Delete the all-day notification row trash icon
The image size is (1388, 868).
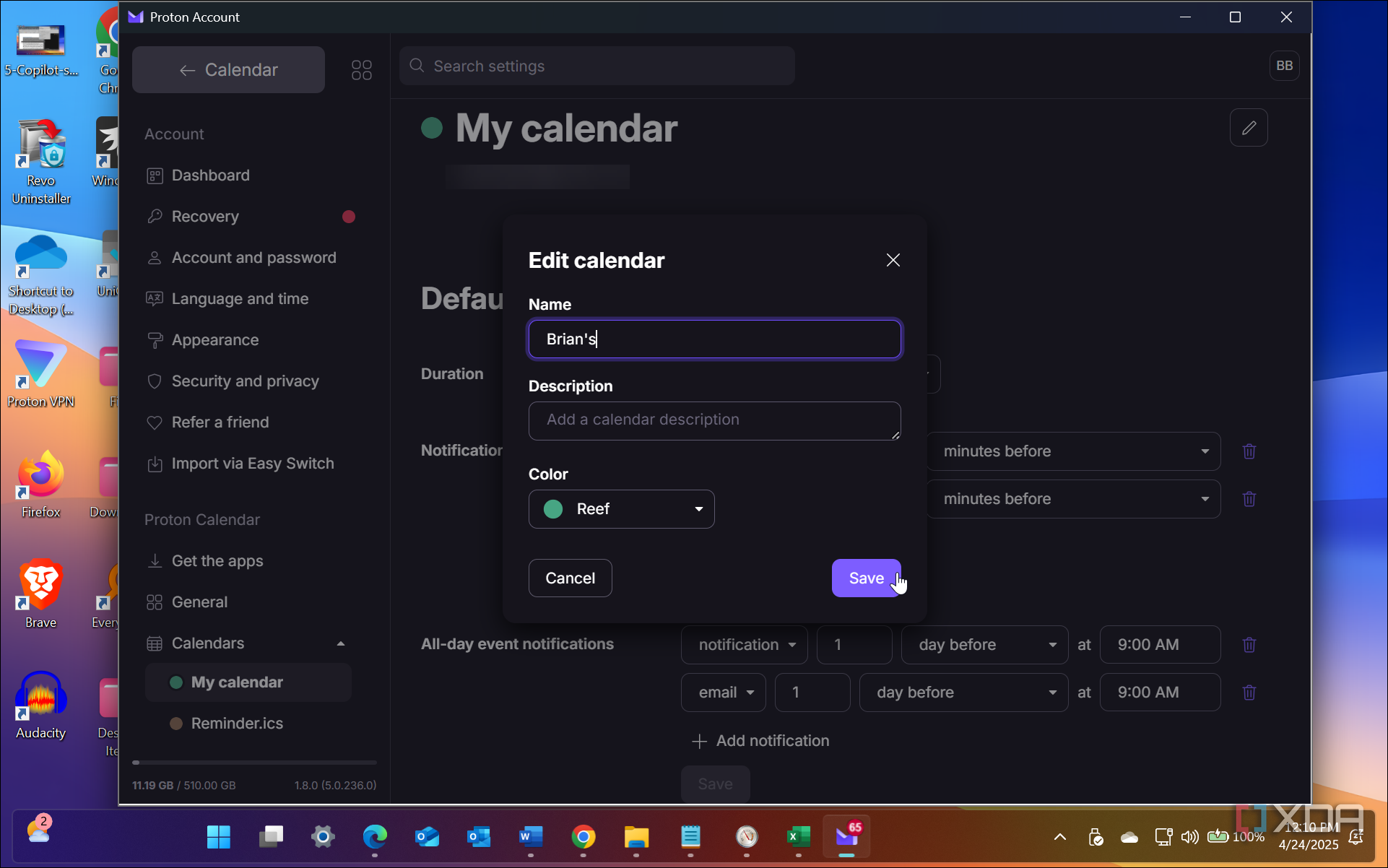[1249, 645]
